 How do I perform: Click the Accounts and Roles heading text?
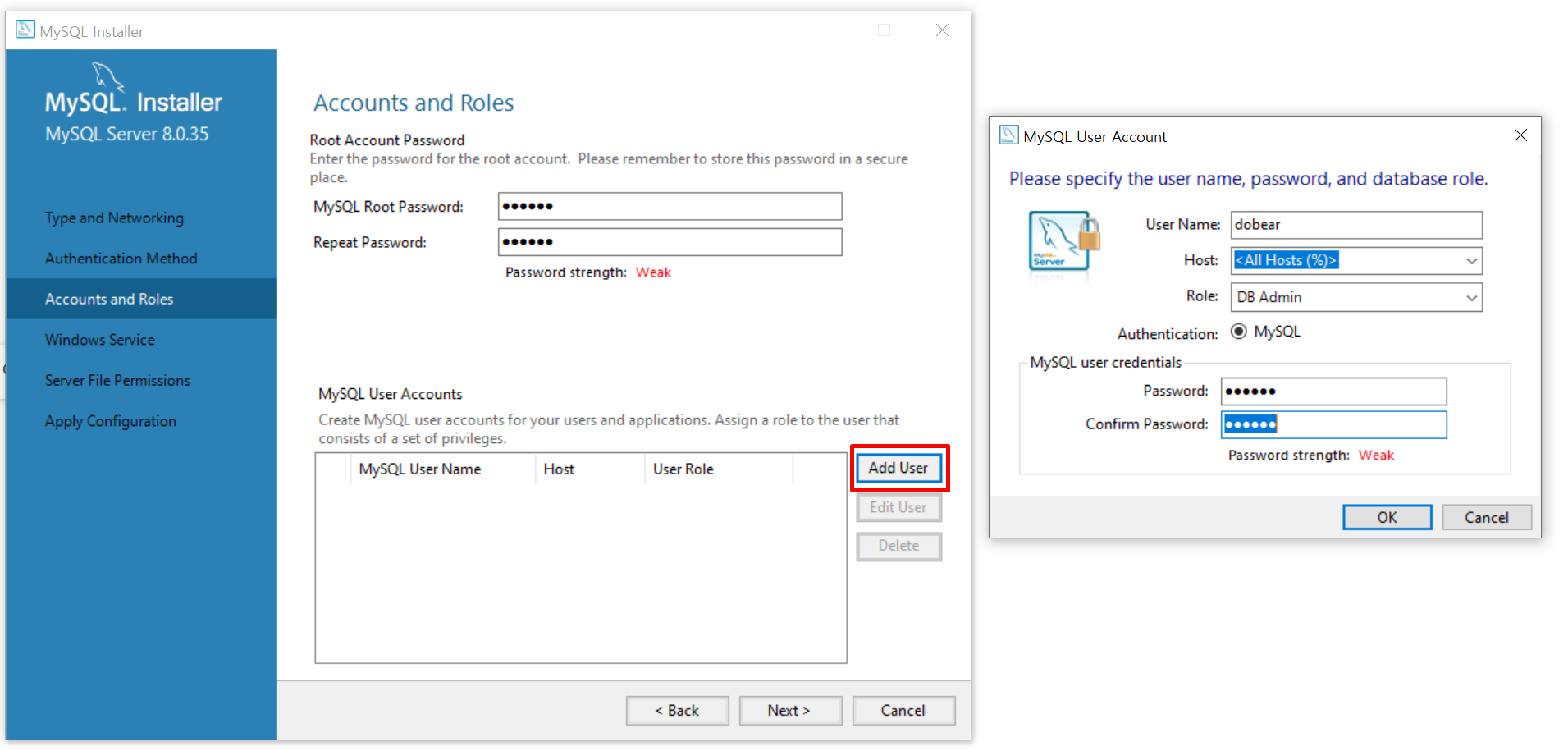tap(414, 103)
